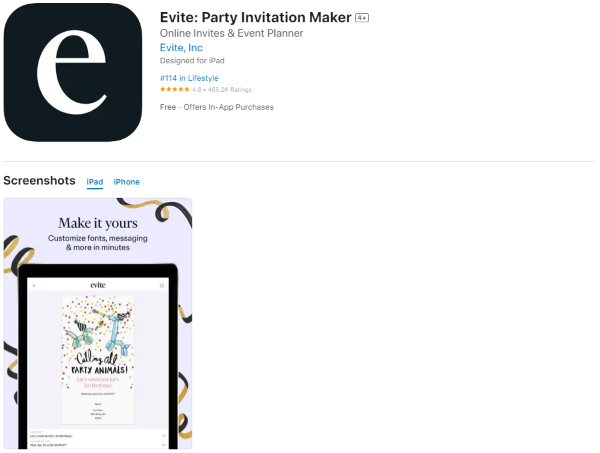Click the 4+ age rating badge
This screenshot has height=453, width=600.
coord(362,18)
